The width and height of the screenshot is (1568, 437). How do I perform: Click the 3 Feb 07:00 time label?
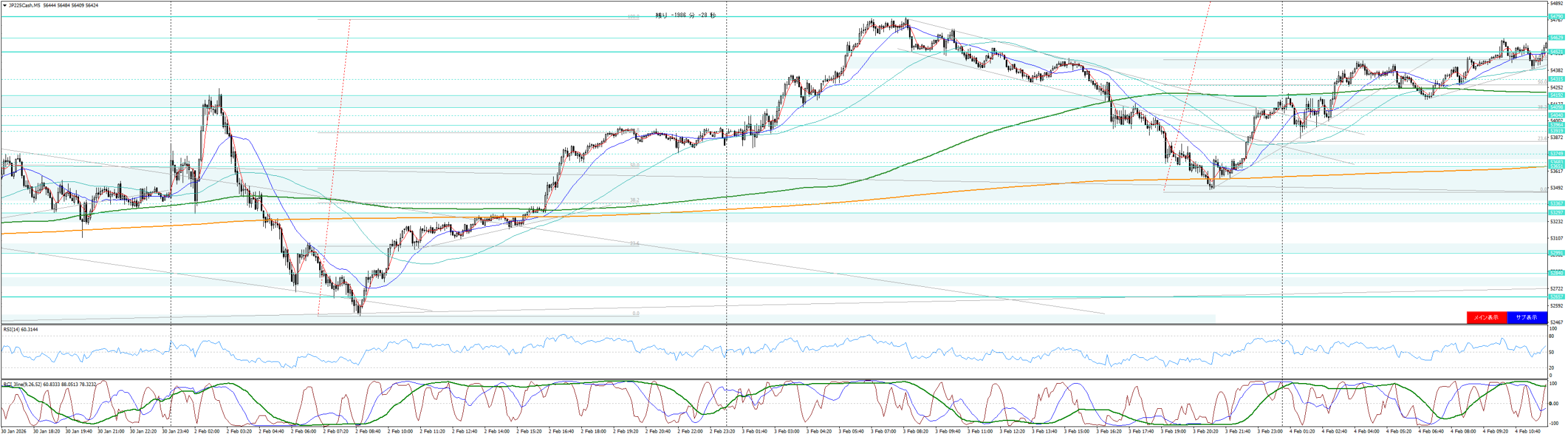(883, 431)
